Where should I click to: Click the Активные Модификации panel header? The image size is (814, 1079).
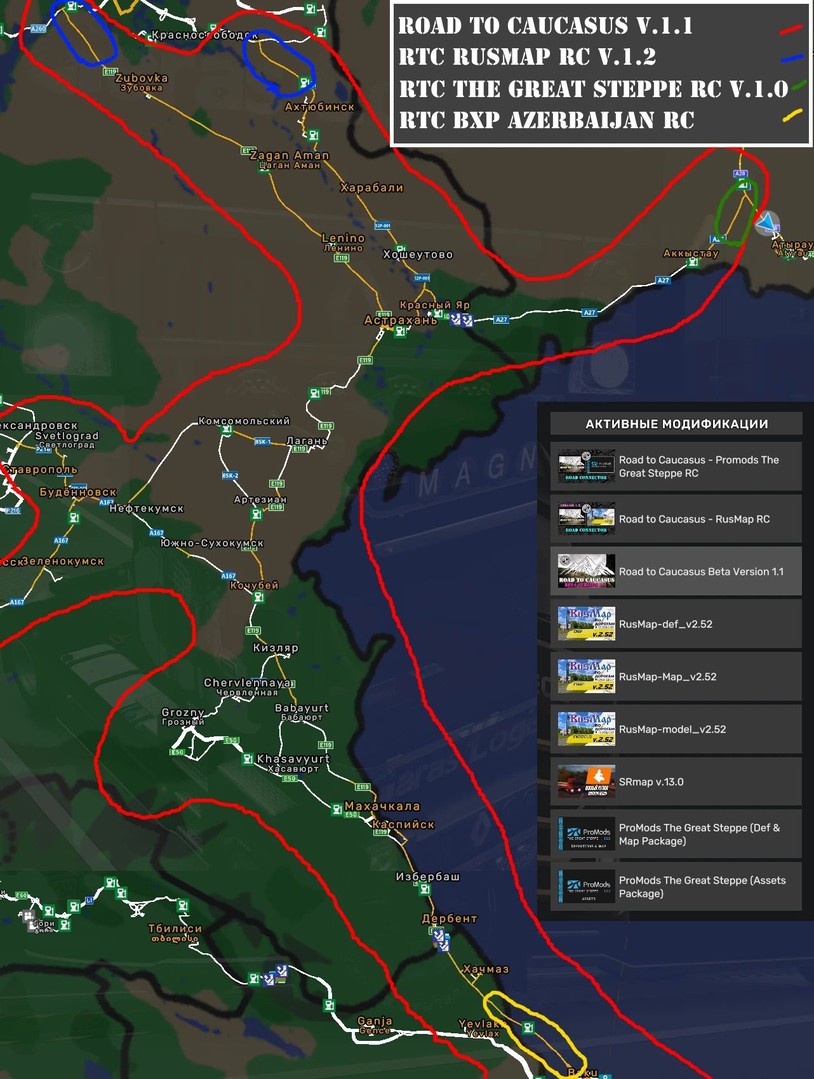676,424
